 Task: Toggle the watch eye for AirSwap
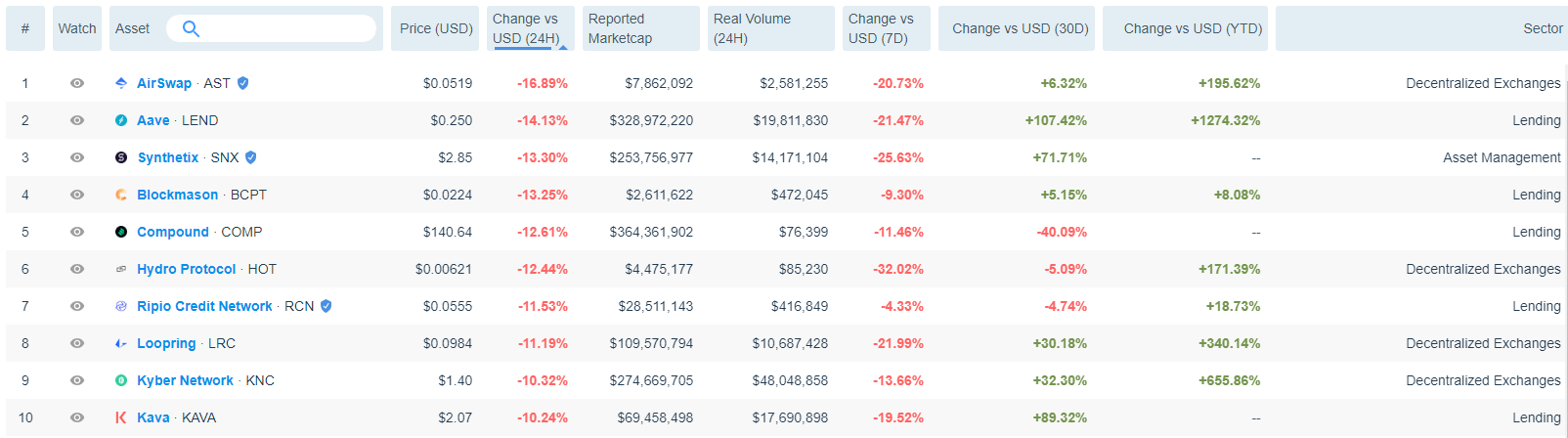(77, 83)
